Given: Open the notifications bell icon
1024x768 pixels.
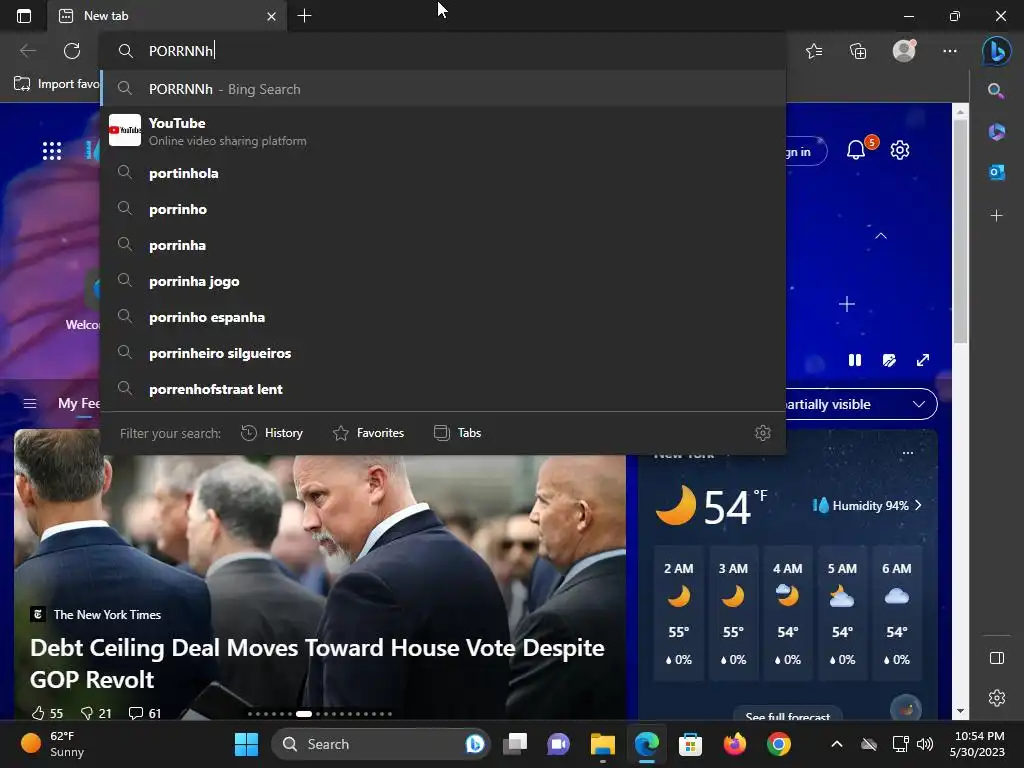Looking at the screenshot, I should coord(856,150).
